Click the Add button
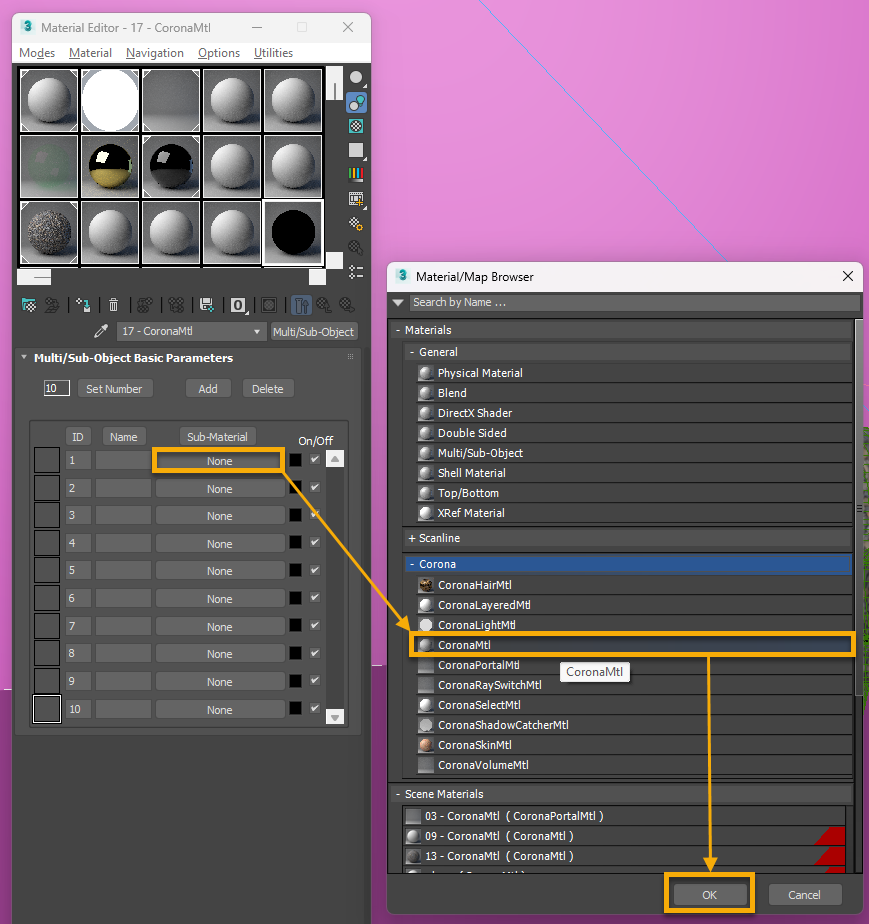869x924 pixels. tap(208, 389)
